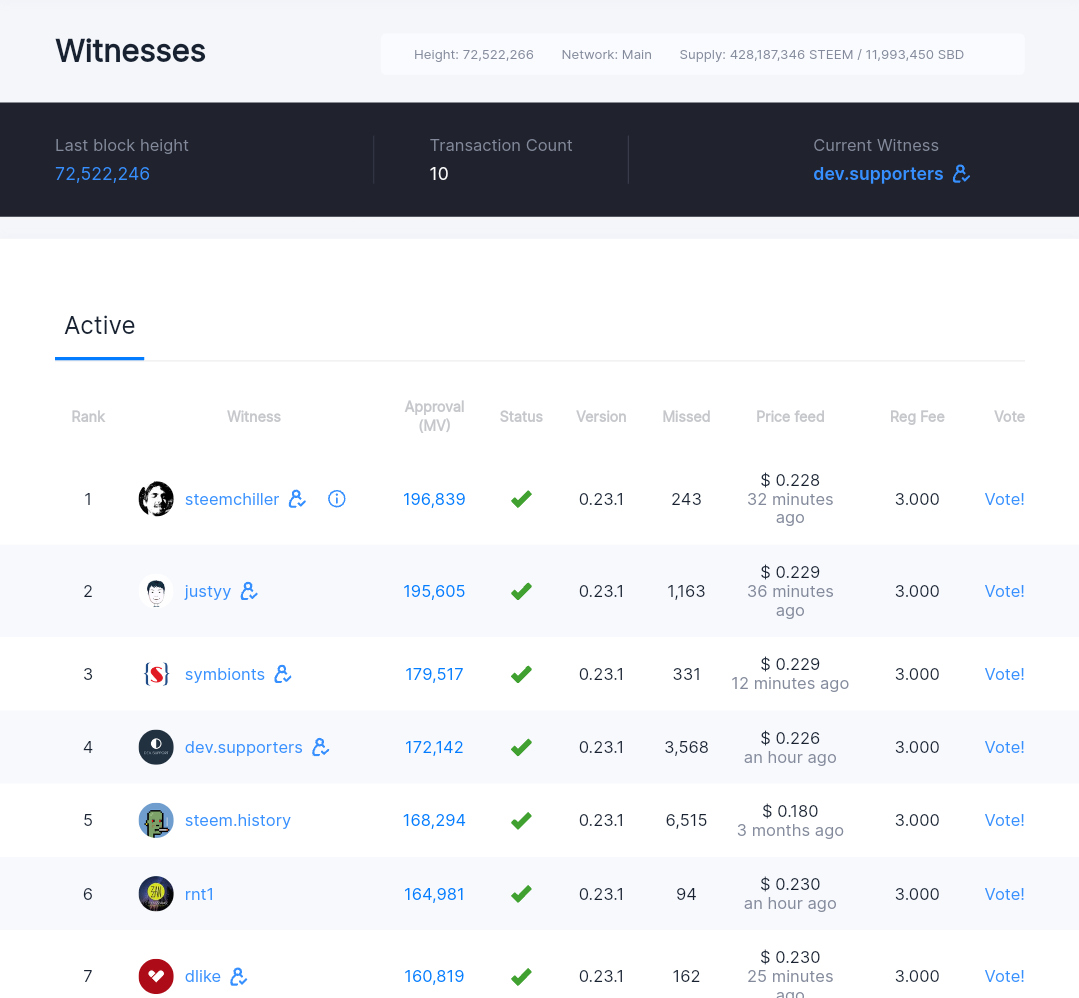Click the Network: Main text
The width and height of the screenshot is (1079, 998).
click(606, 54)
